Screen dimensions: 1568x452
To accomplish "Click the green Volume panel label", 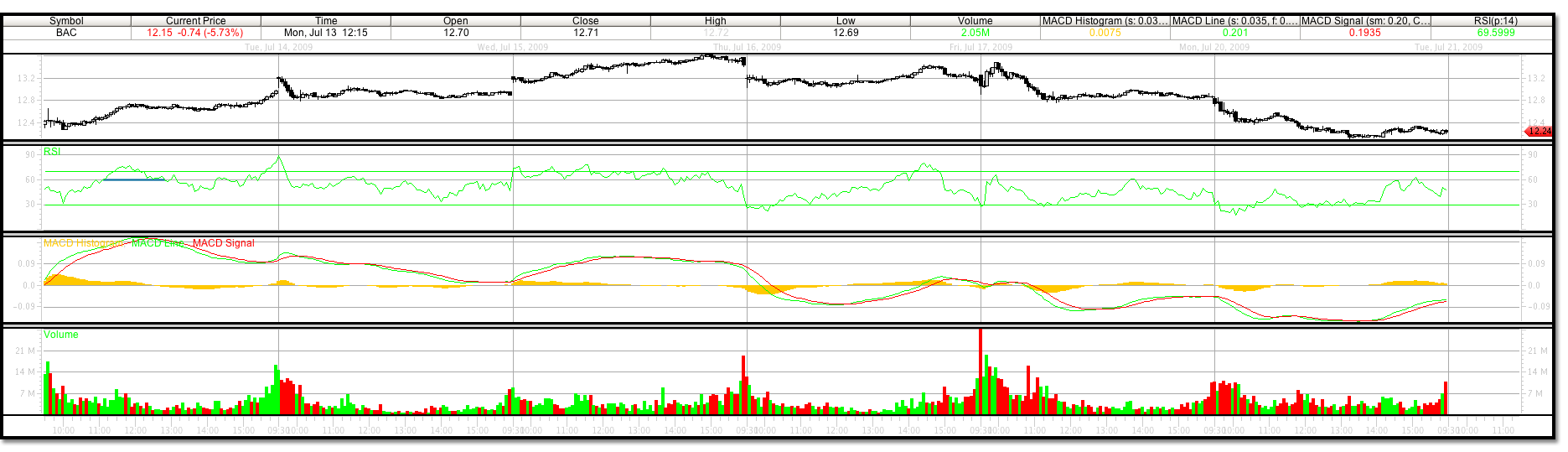I will pos(61,335).
